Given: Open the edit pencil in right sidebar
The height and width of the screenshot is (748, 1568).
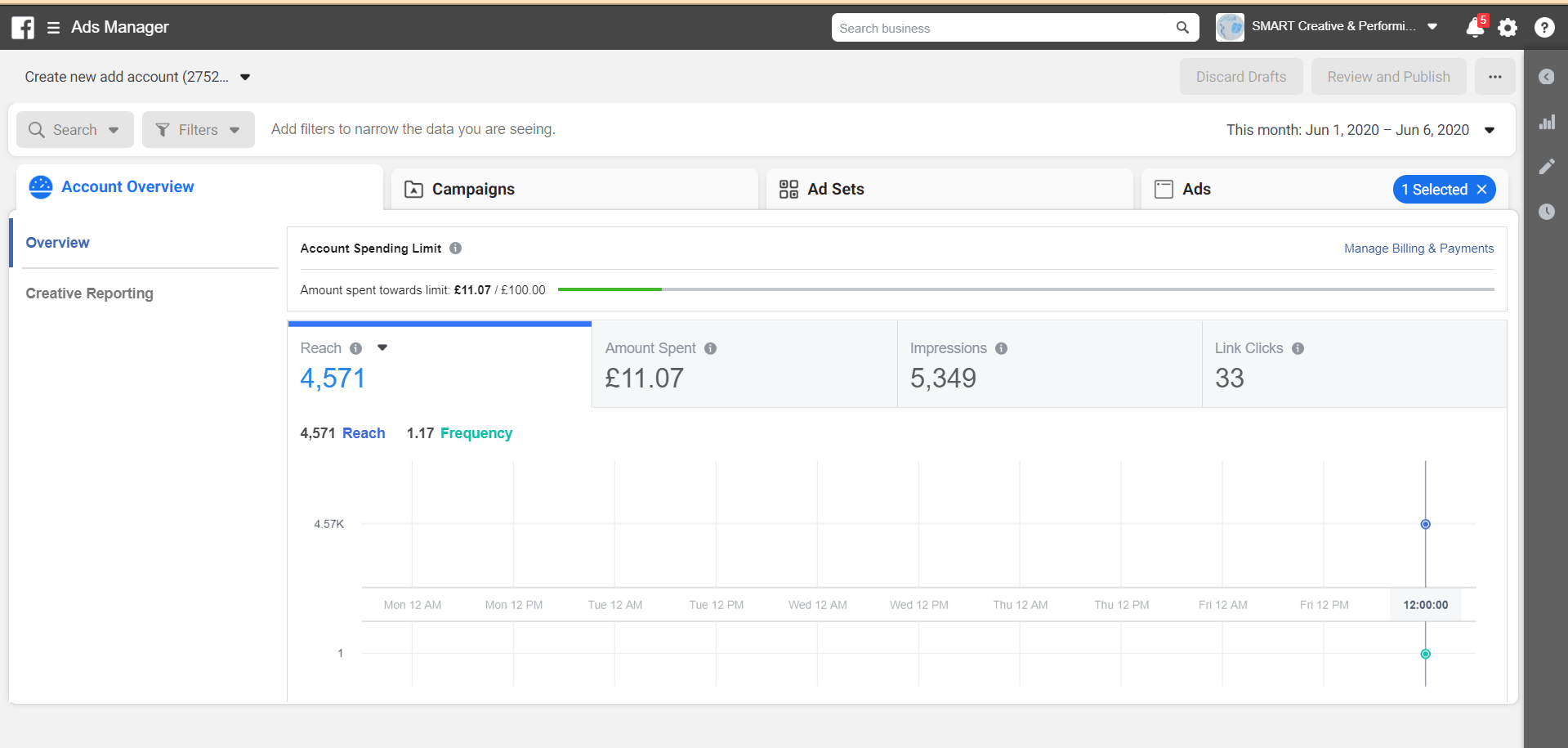Looking at the screenshot, I should (x=1547, y=167).
